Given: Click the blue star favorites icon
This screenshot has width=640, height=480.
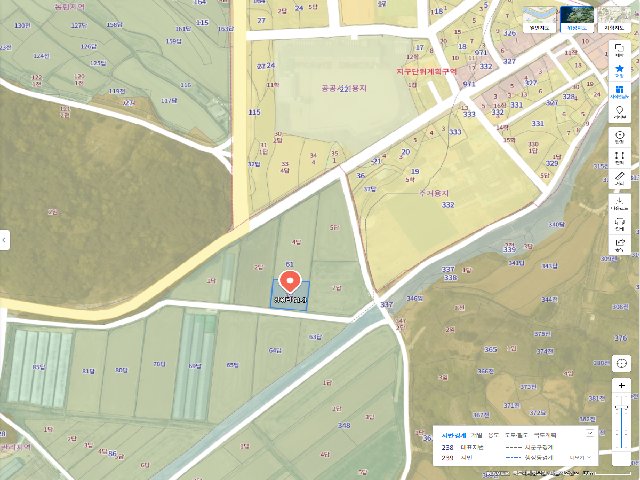Looking at the screenshot, I should [620, 71].
